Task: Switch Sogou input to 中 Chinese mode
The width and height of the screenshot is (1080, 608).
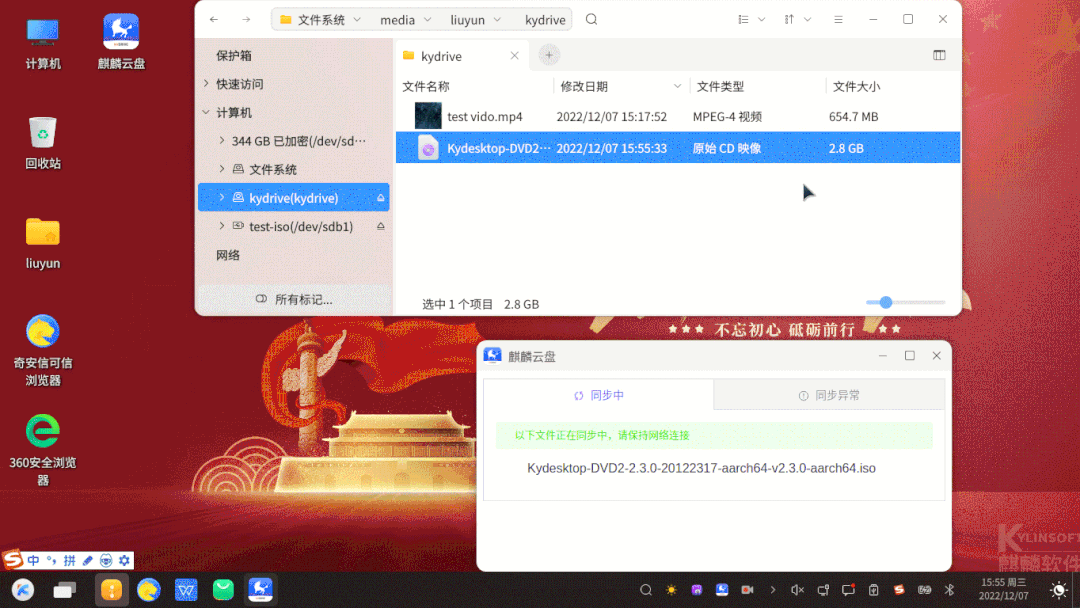Action: point(33,560)
